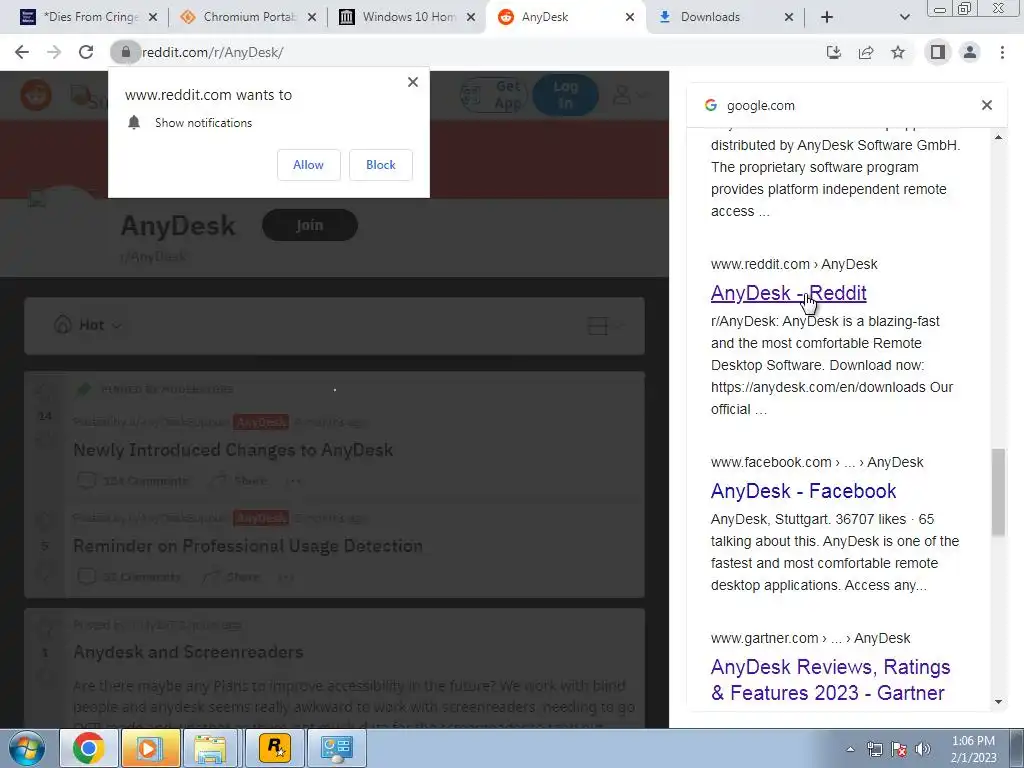1024x768 pixels.
Task: Expand the Hot sort dropdown
Action: click(x=88, y=325)
